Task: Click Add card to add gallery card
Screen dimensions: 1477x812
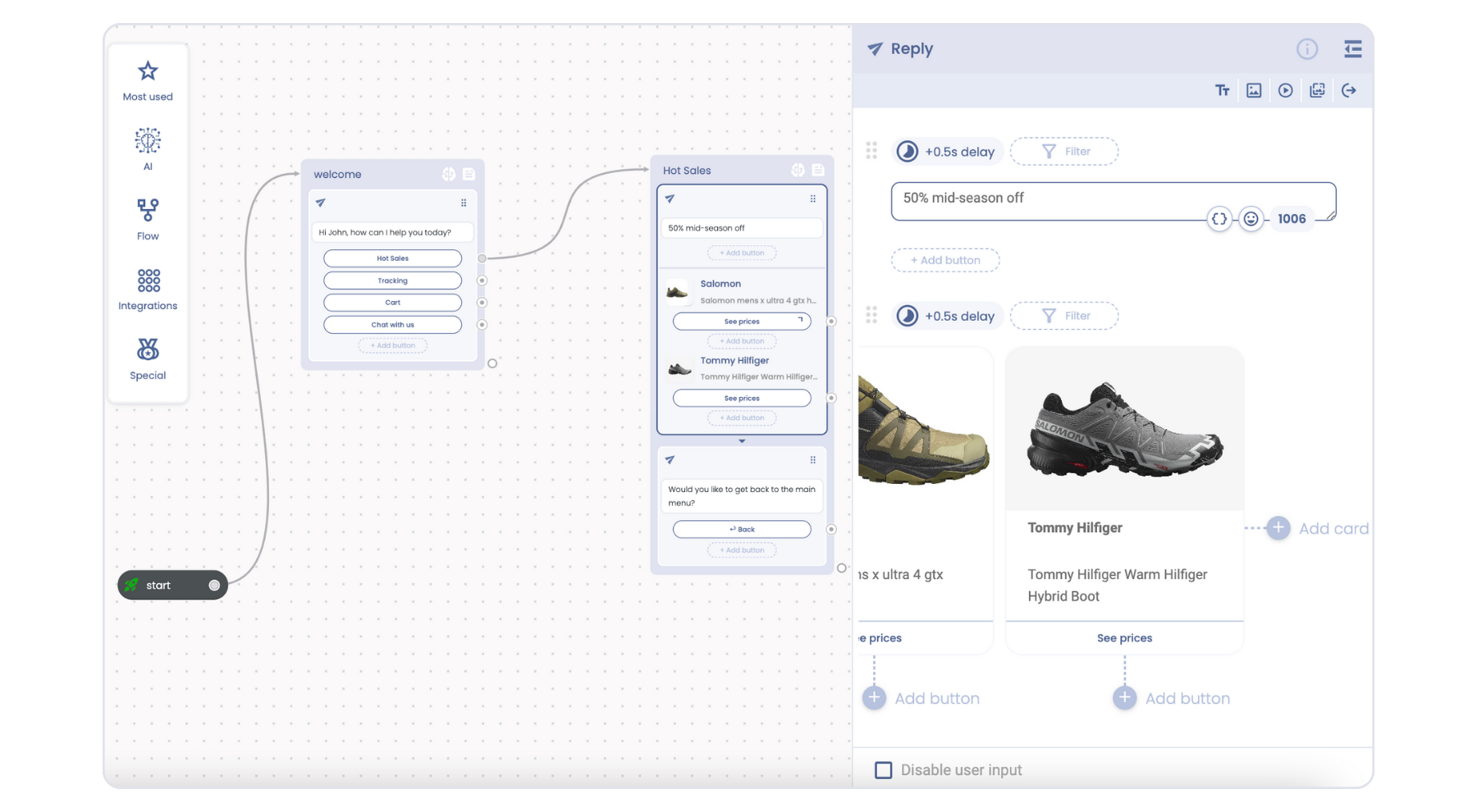Action: [x=1319, y=528]
